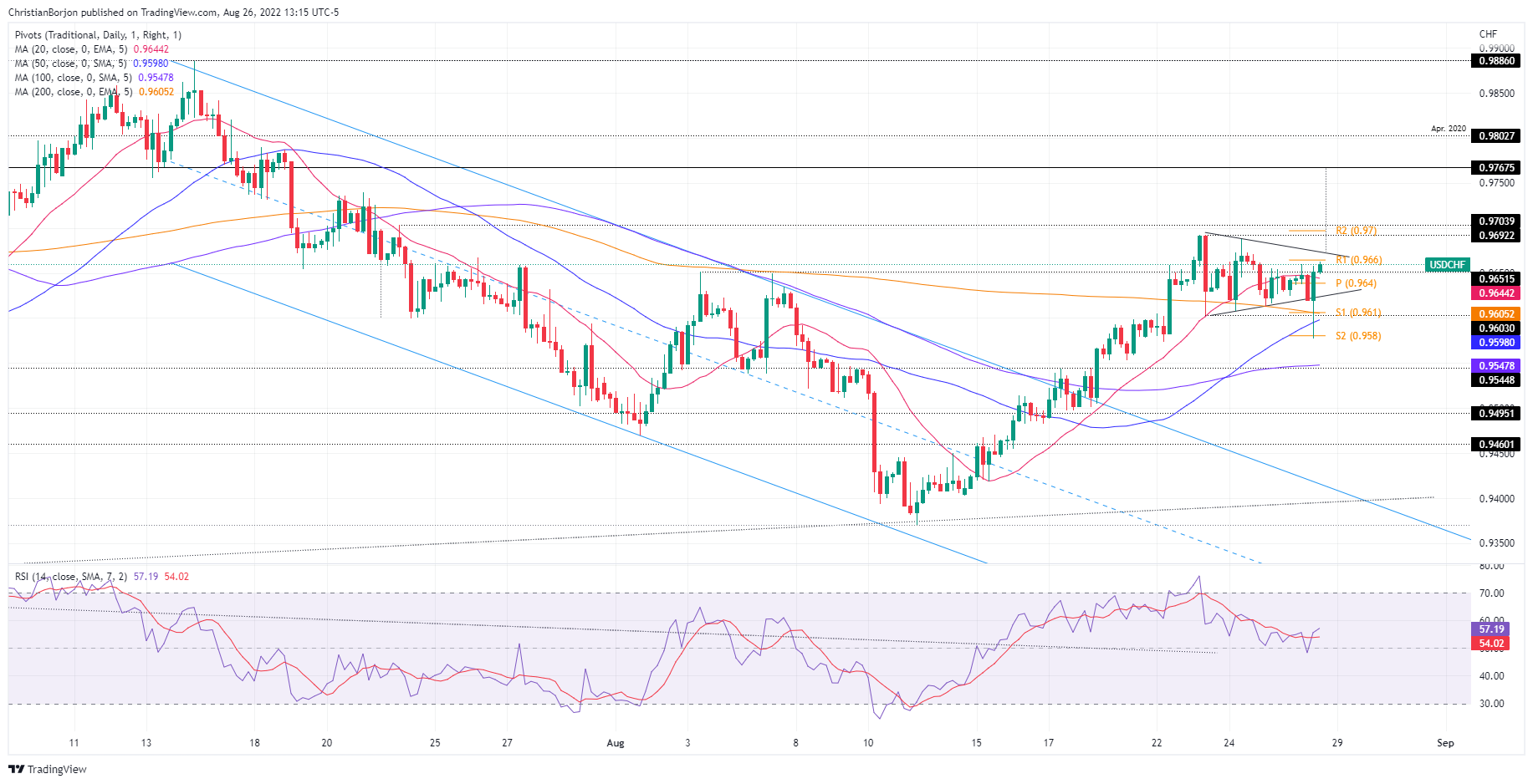
Task: Click the green USDCHF symbol tag
Action: (x=1447, y=265)
